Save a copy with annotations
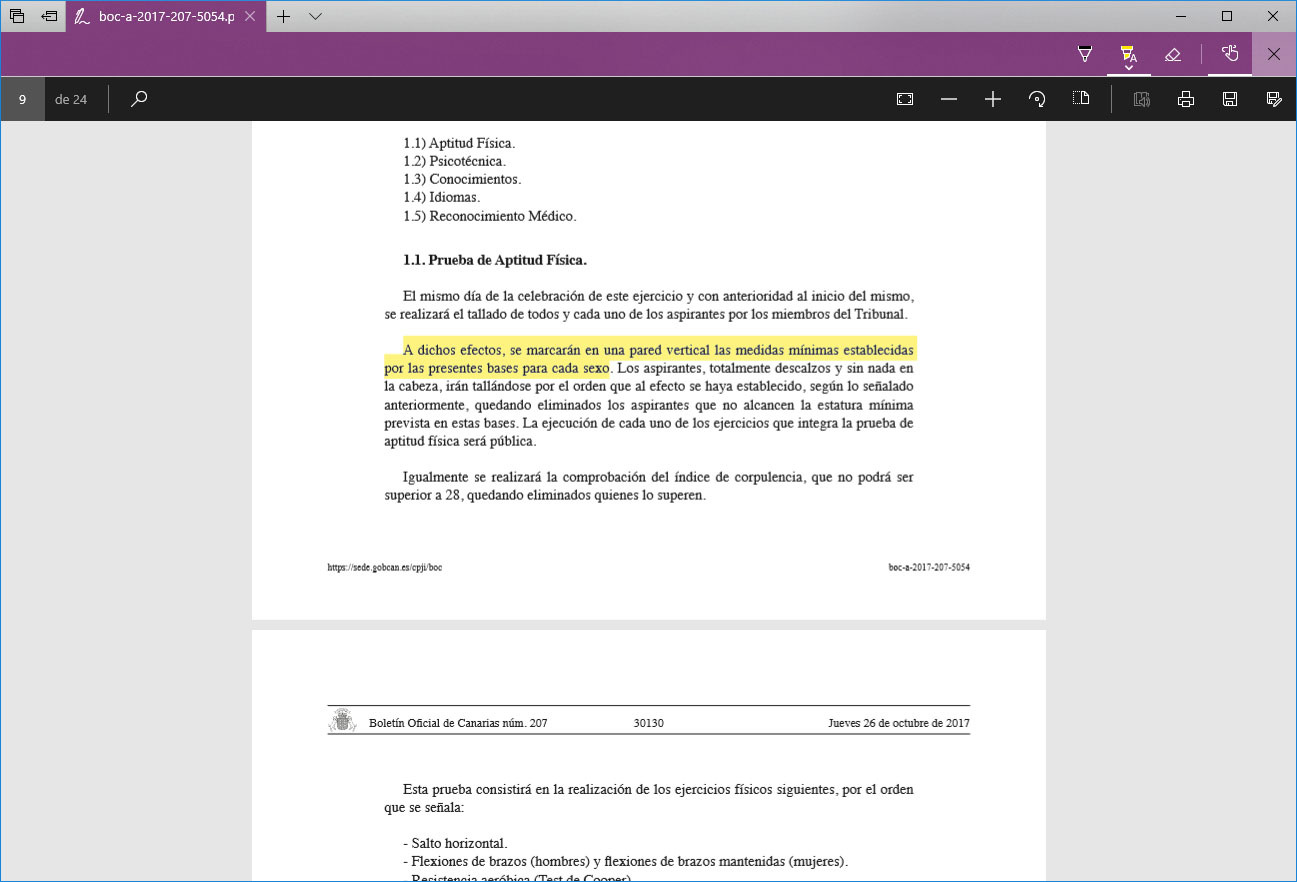Image resolution: width=1297 pixels, height=882 pixels. click(1272, 99)
